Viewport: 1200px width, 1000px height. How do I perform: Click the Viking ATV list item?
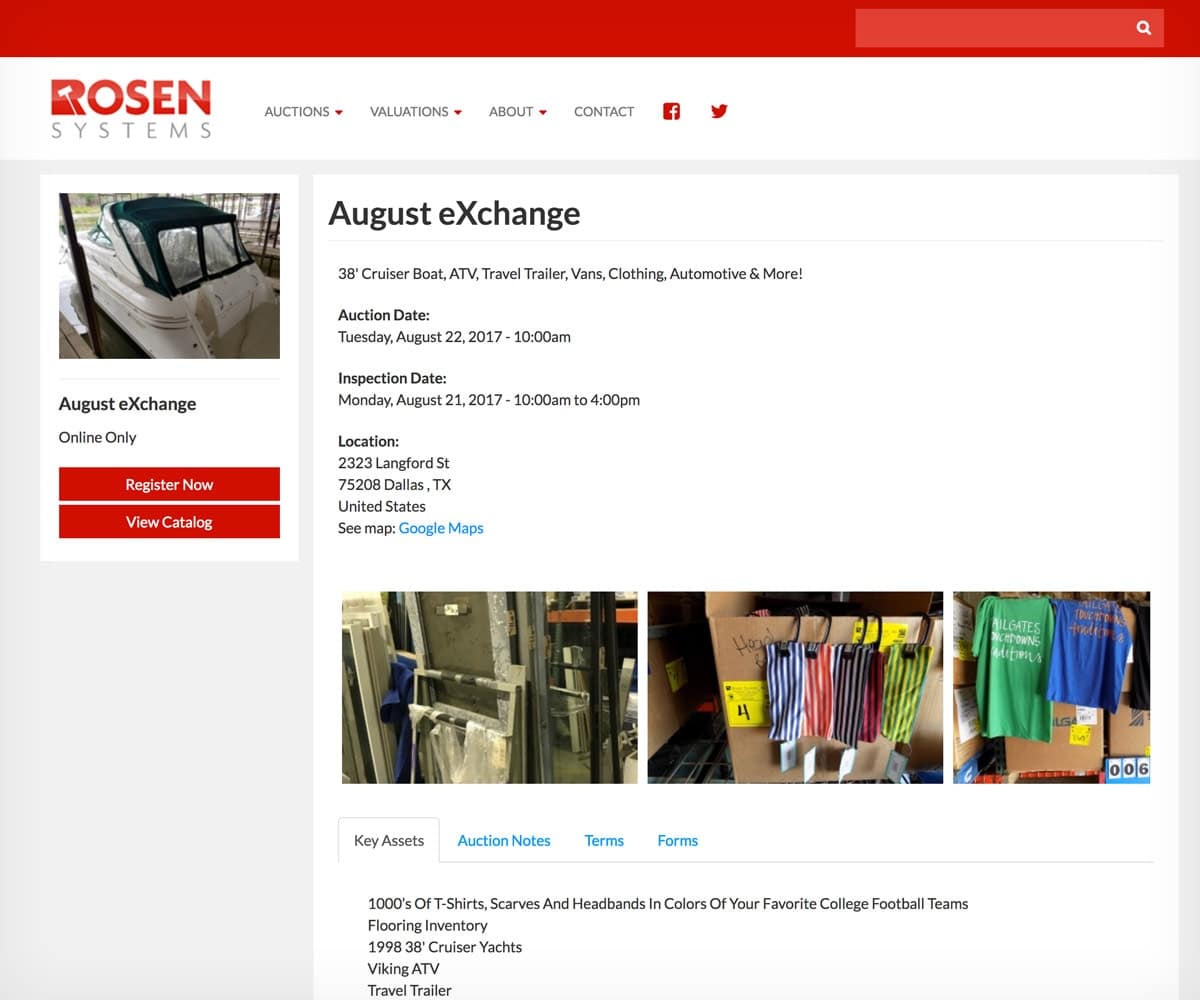click(403, 968)
